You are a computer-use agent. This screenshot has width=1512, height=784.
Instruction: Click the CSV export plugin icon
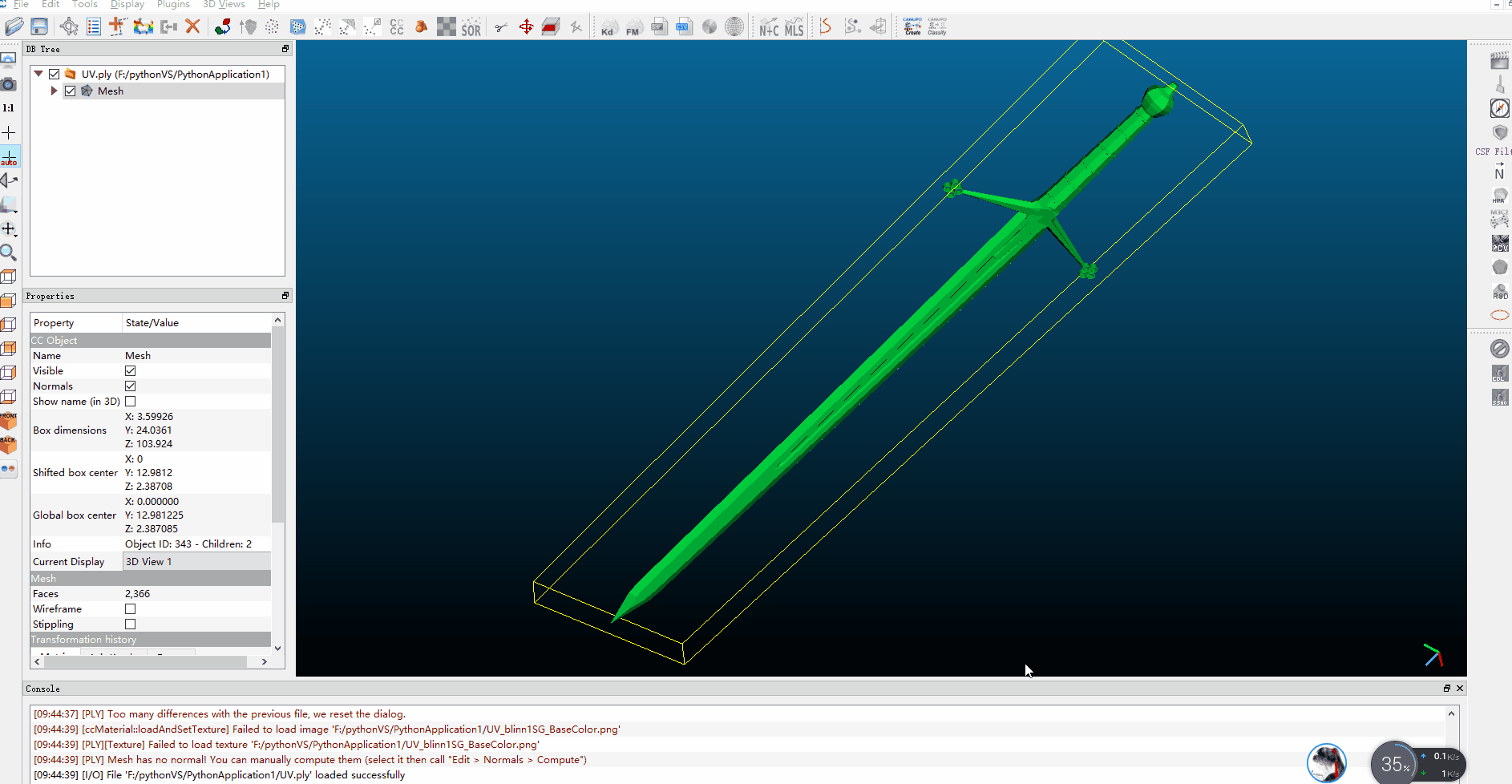coord(683,26)
